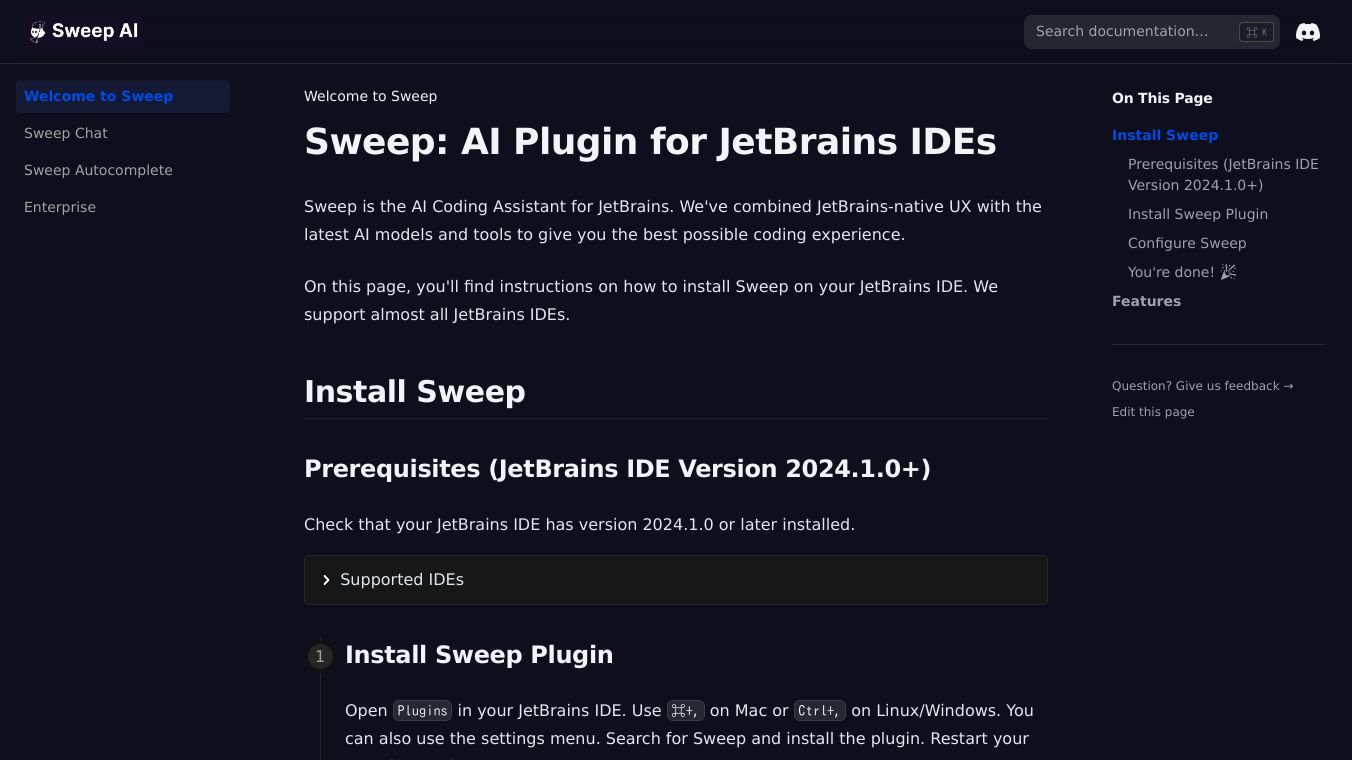Screen dimensions: 1352x760
Task: Jump to Prerequisites section in outline
Action: tap(1223, 174)
